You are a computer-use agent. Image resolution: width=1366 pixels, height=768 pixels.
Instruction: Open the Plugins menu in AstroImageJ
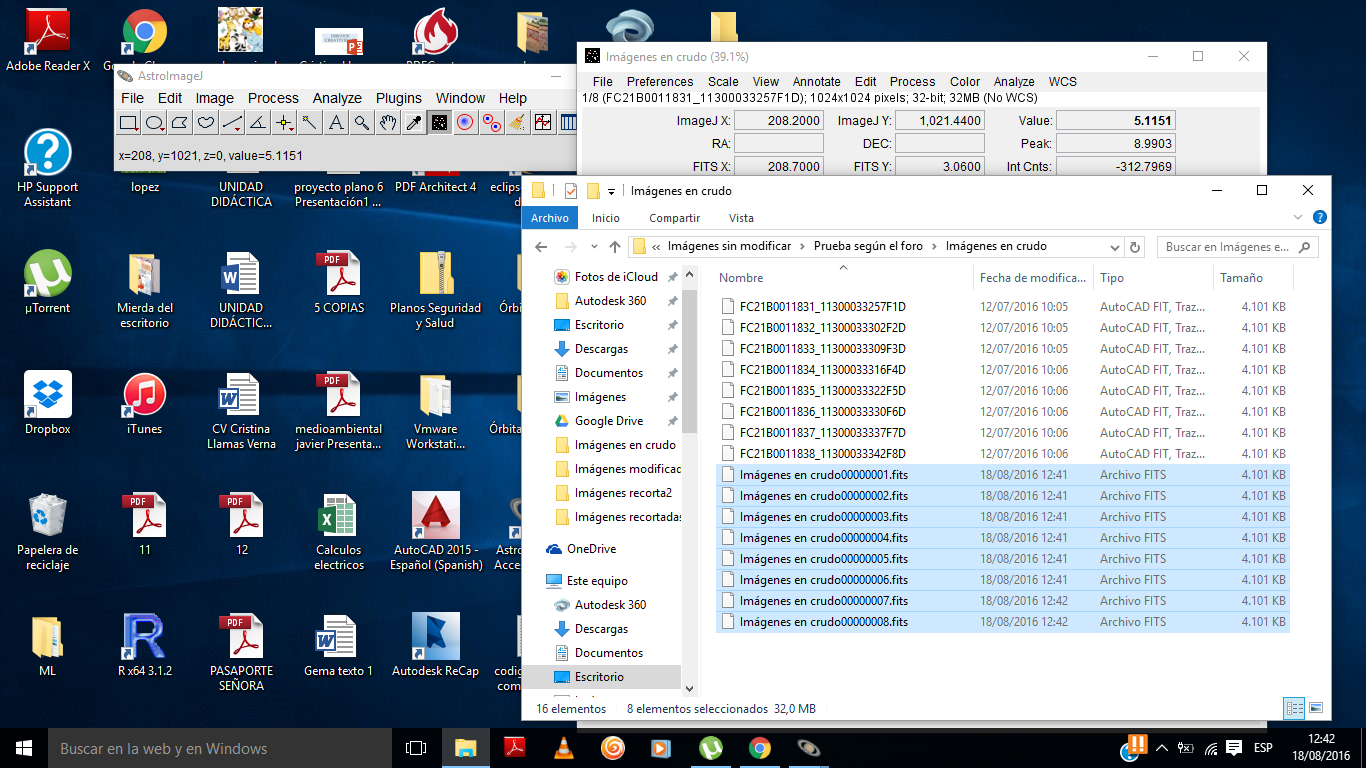[399, 98]
